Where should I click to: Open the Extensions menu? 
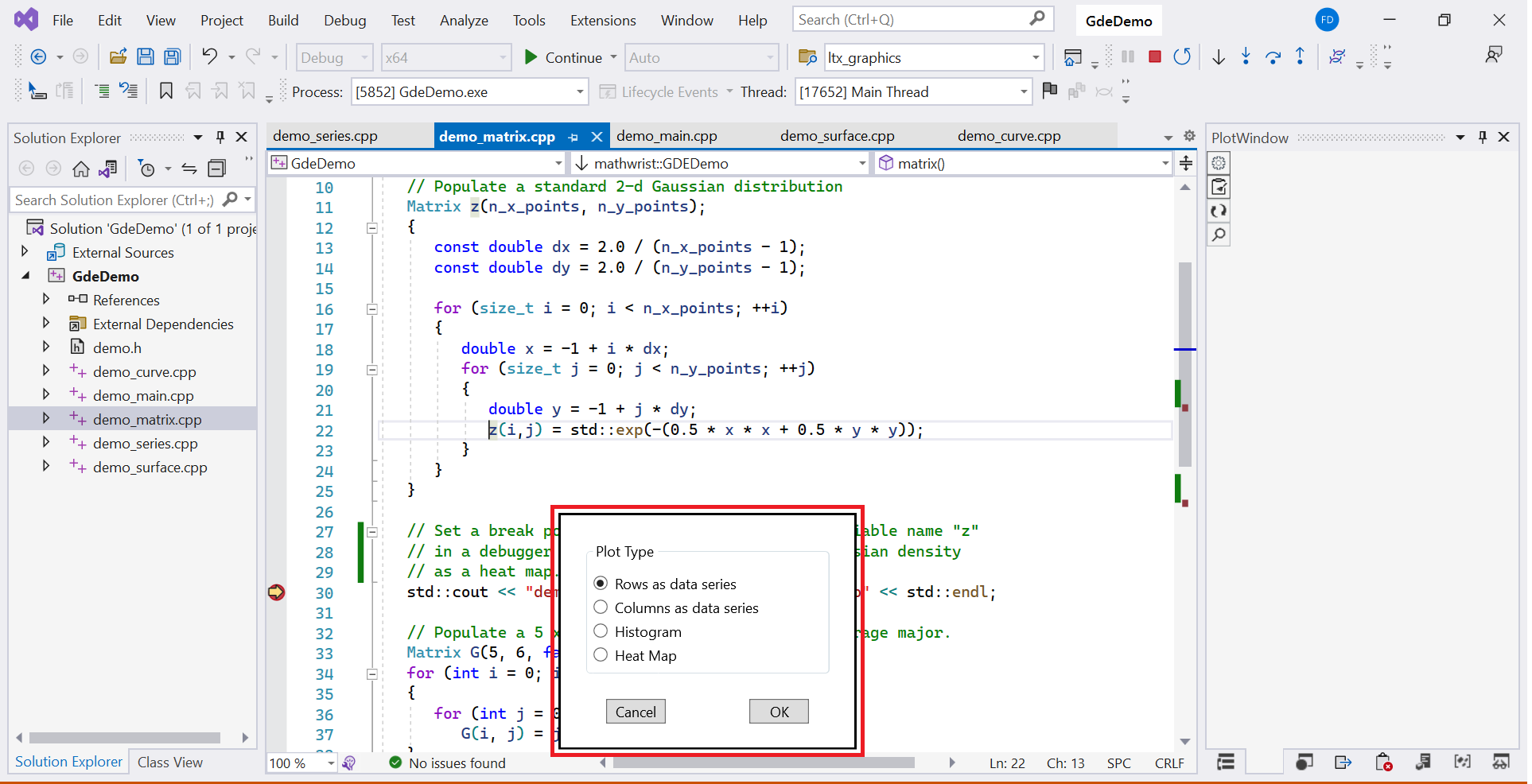coord(603,20)
